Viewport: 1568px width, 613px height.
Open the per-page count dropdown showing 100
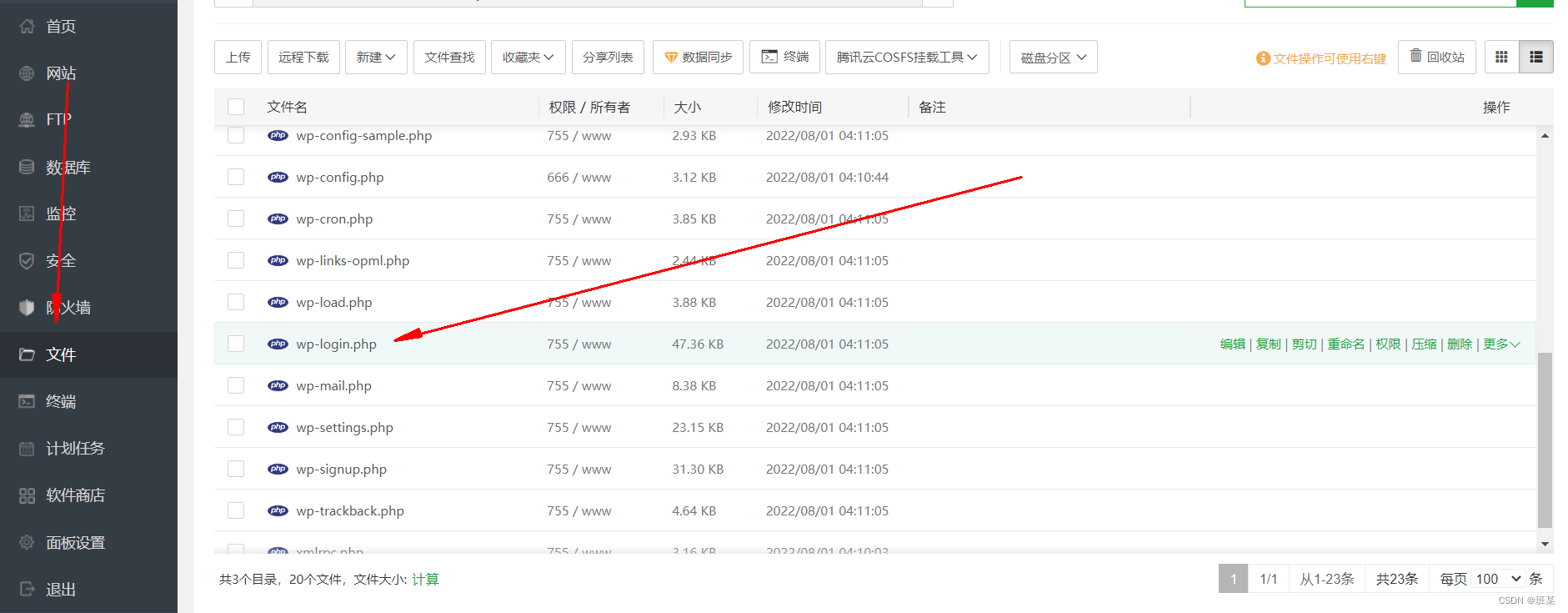tap(1498, 579)
